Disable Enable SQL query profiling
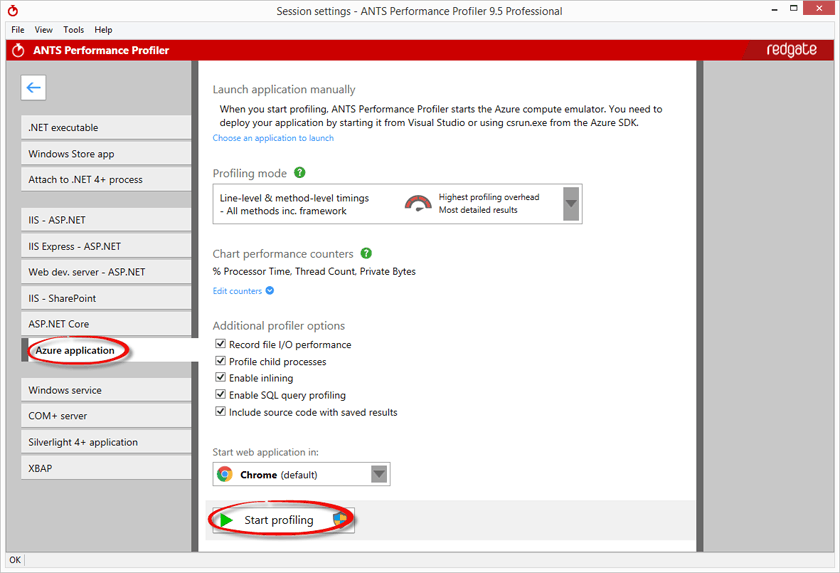Screen dimensions: 840x573 tap(220, 395)
